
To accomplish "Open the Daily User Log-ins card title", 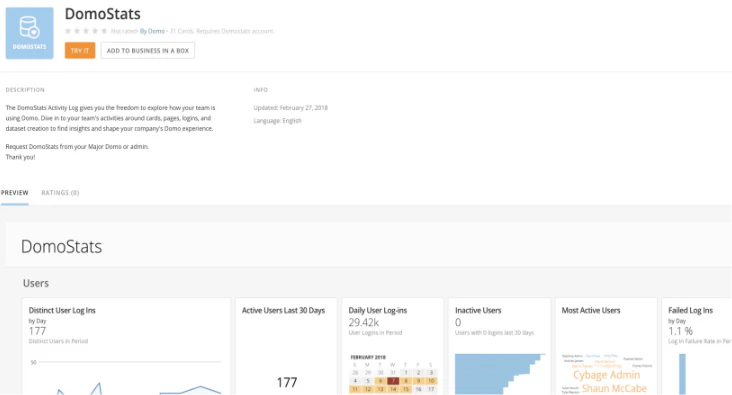I will (378, 310).
